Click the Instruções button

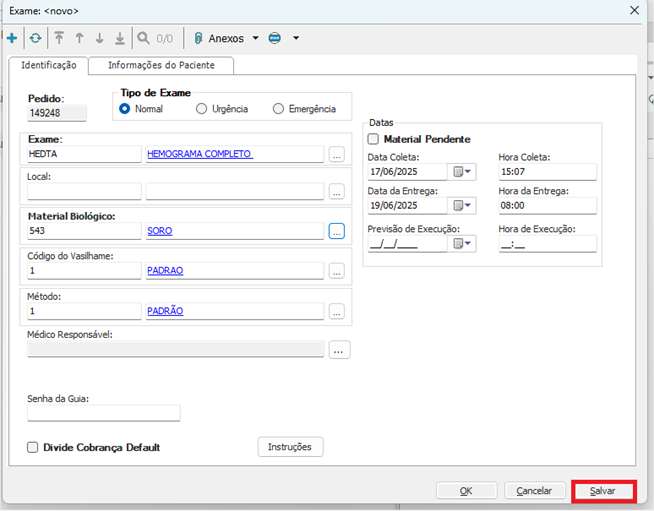tap(290, 447)
